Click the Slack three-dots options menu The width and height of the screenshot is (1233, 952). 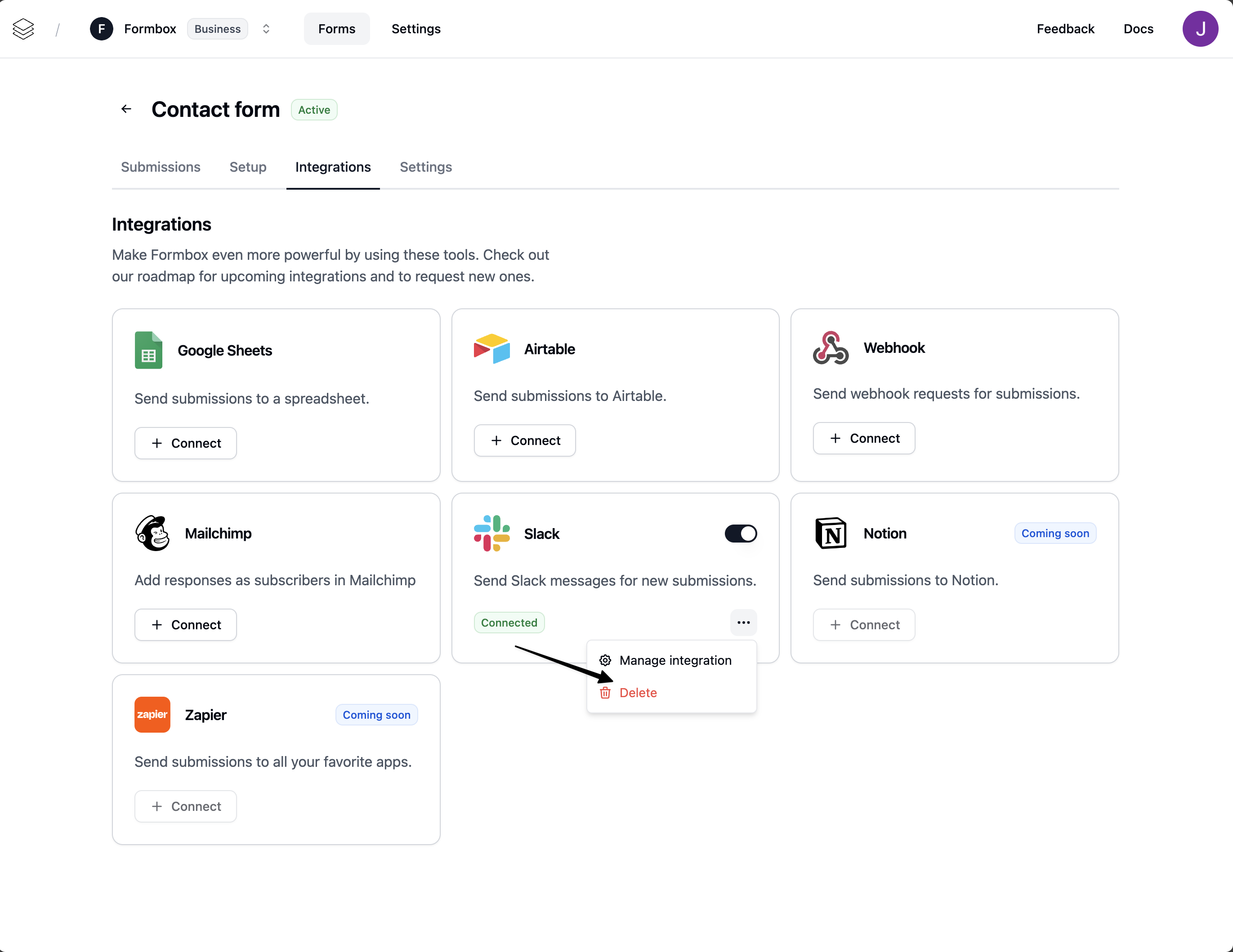(743, 622)
